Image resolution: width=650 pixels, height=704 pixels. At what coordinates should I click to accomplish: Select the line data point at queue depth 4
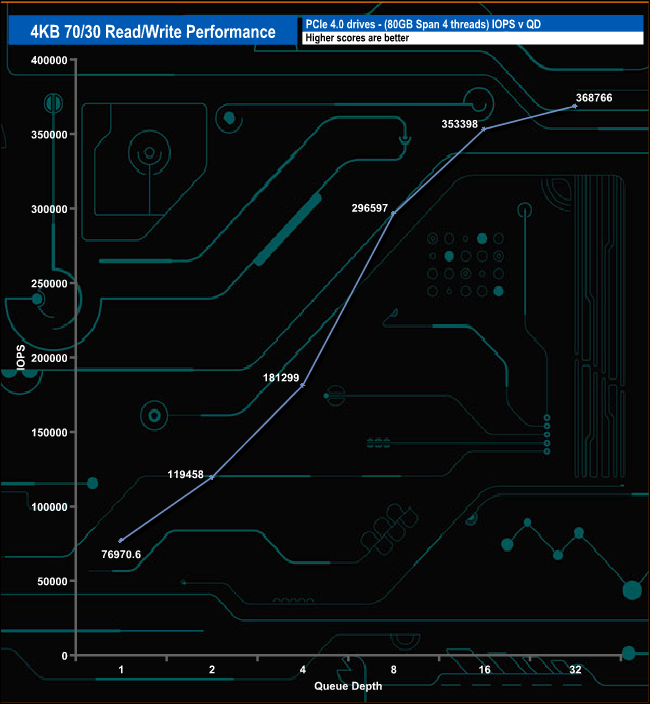[x=303, y=385]
